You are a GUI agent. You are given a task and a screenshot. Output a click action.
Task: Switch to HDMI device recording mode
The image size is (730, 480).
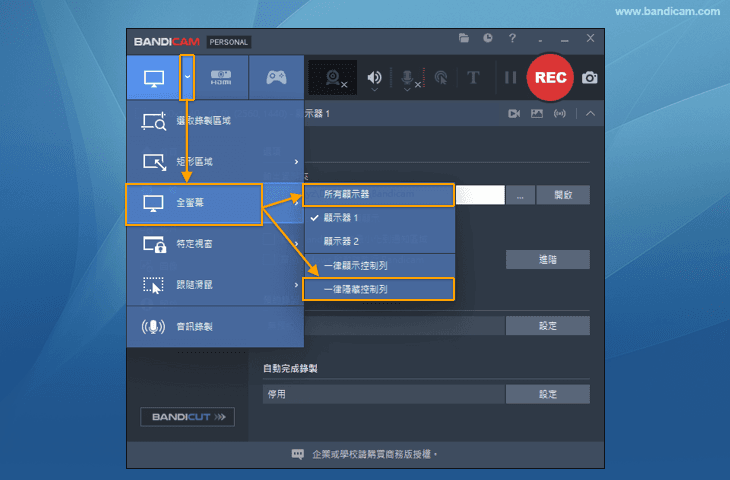pyautogui.click(x=221, y=77)
